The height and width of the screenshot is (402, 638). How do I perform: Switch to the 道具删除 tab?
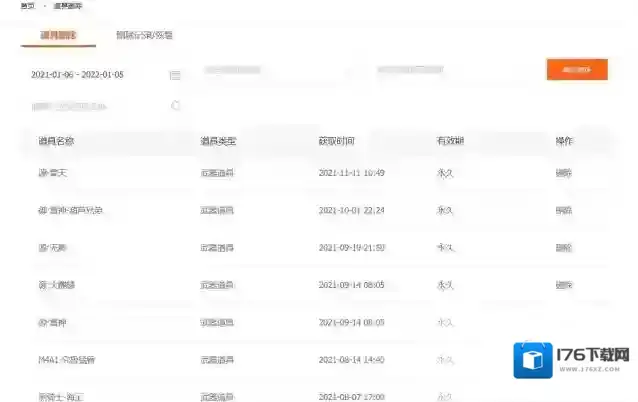point(58,35)
